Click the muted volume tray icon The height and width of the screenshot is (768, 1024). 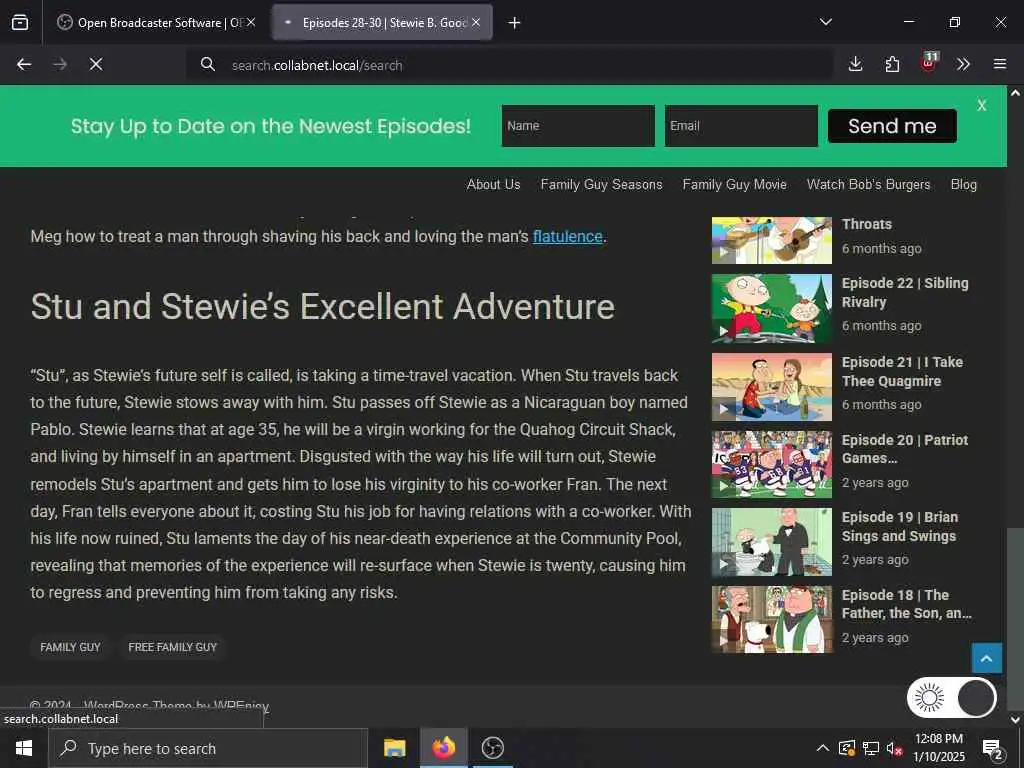pyautogui.click(x=894, y=748)
